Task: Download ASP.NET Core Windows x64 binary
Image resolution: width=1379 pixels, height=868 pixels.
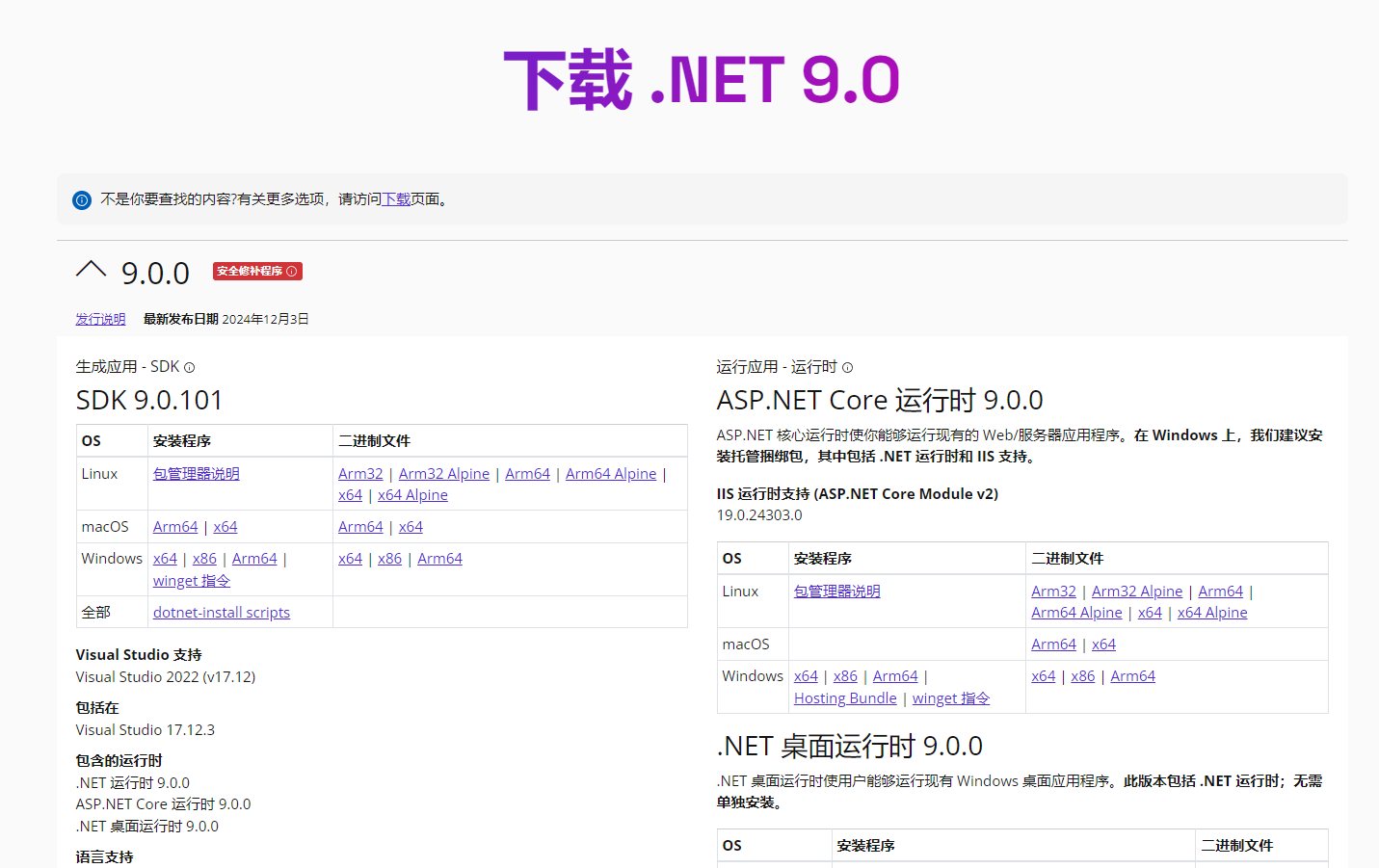Action: [1044, 676]
